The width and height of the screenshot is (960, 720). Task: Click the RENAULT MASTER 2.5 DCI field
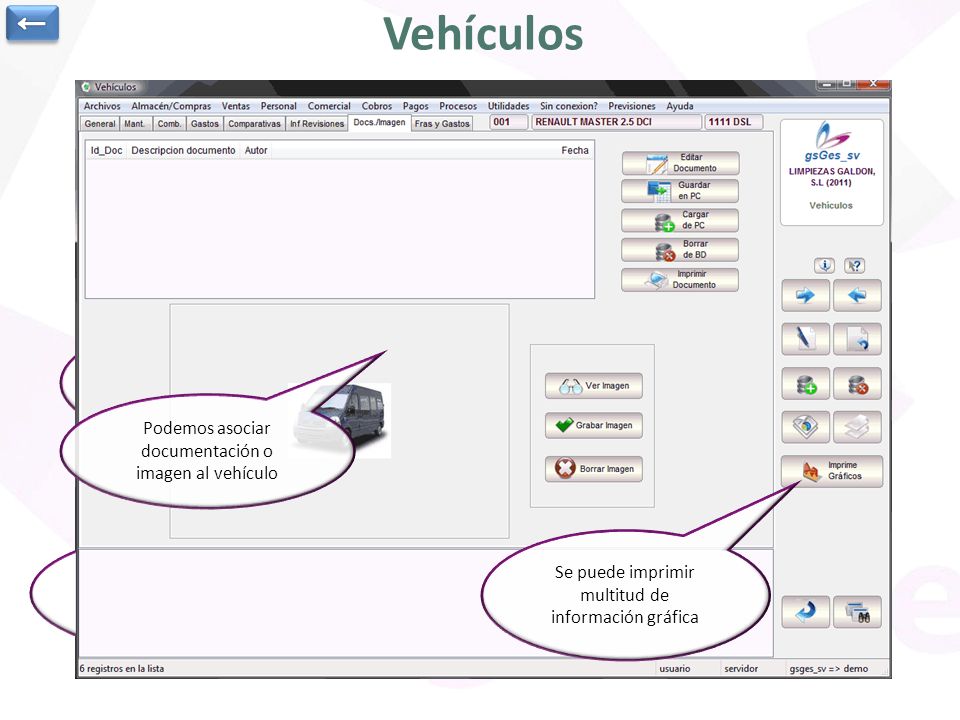[x=616, y=122]
